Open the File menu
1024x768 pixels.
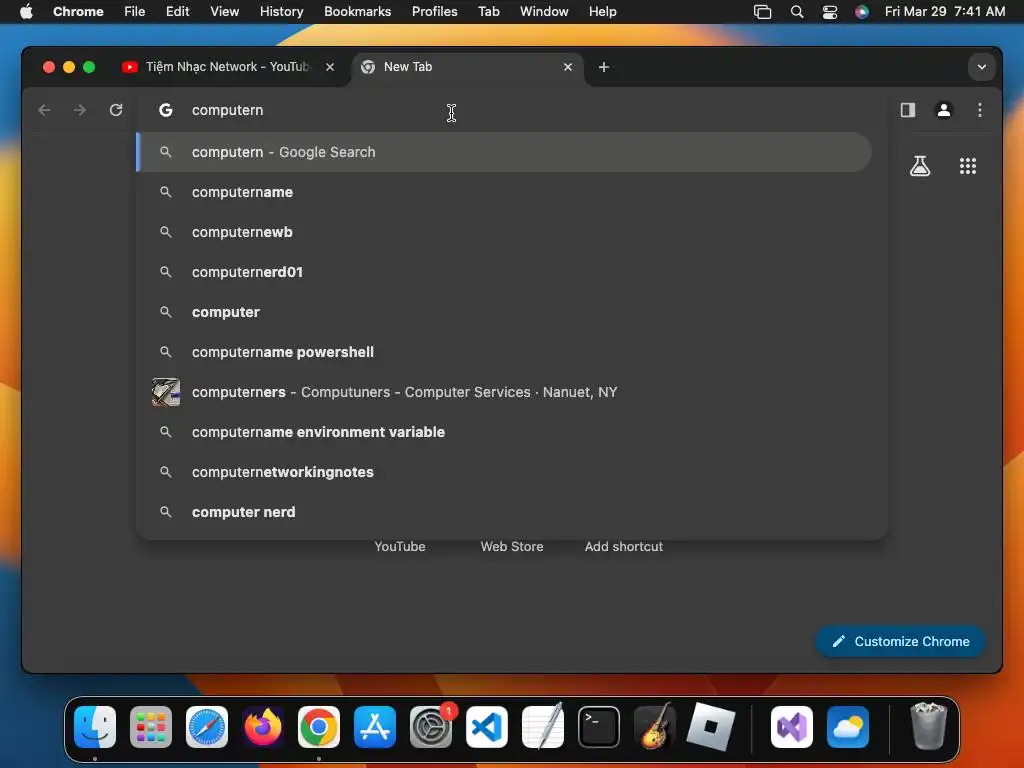135,12
